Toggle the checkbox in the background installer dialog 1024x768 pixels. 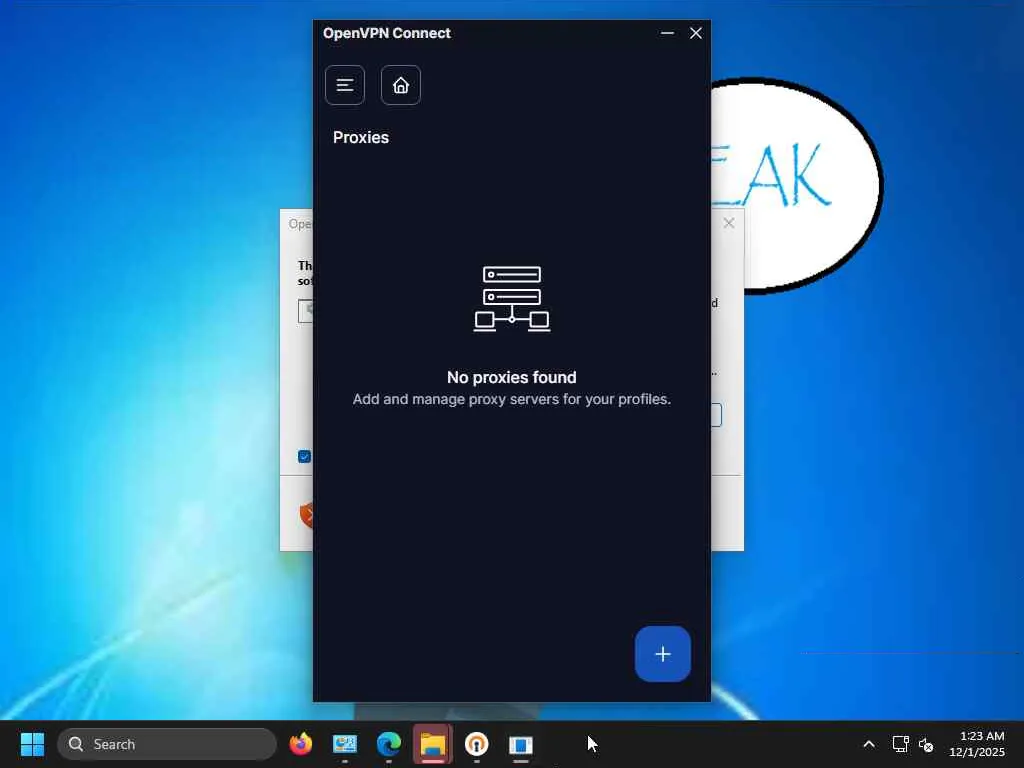click(304, 456)
